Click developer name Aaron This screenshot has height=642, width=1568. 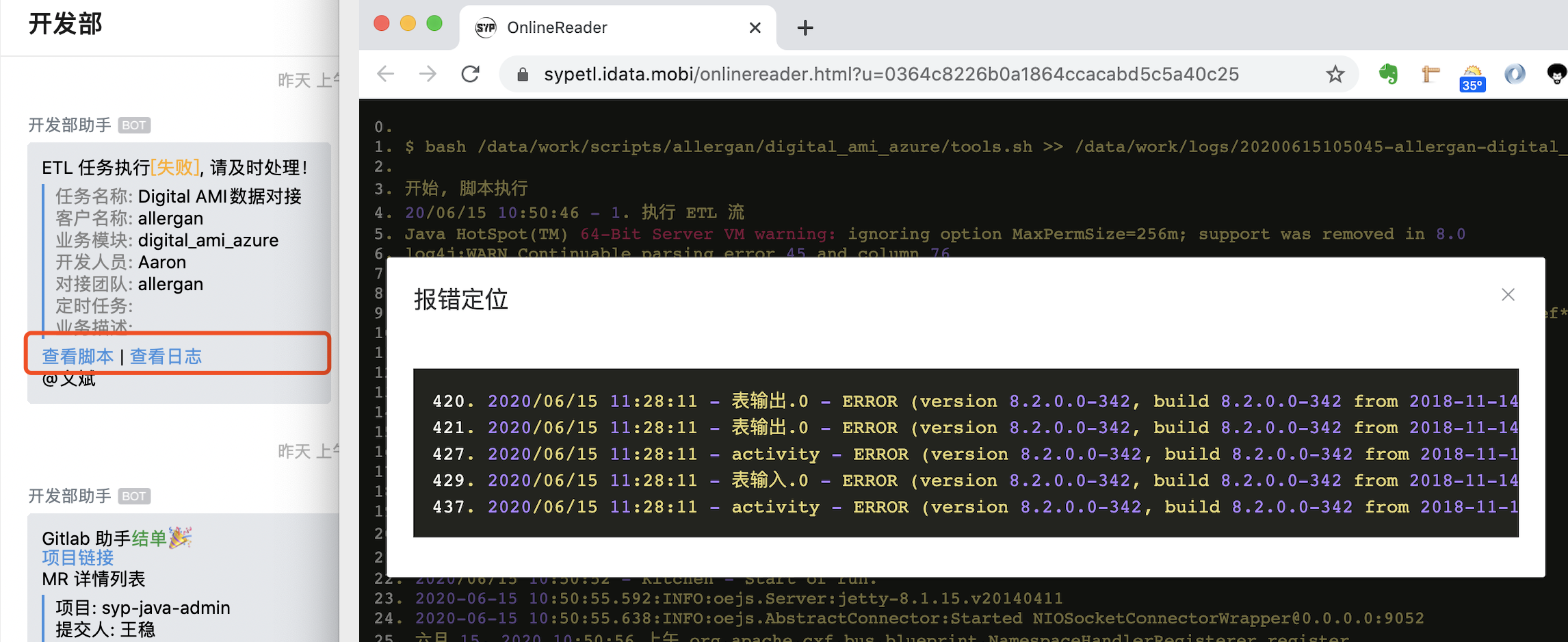pos(162,262)
